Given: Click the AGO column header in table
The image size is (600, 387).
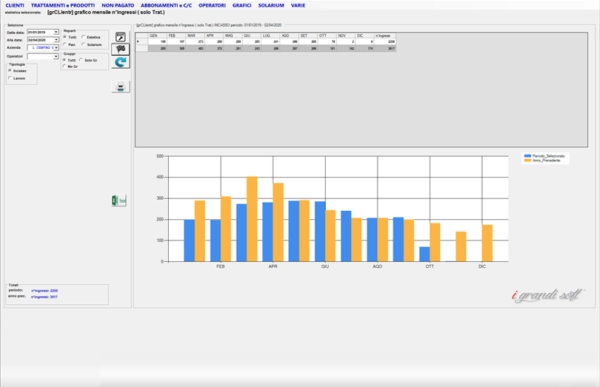Looking at the screenshot, I should (x=289, y=36).
